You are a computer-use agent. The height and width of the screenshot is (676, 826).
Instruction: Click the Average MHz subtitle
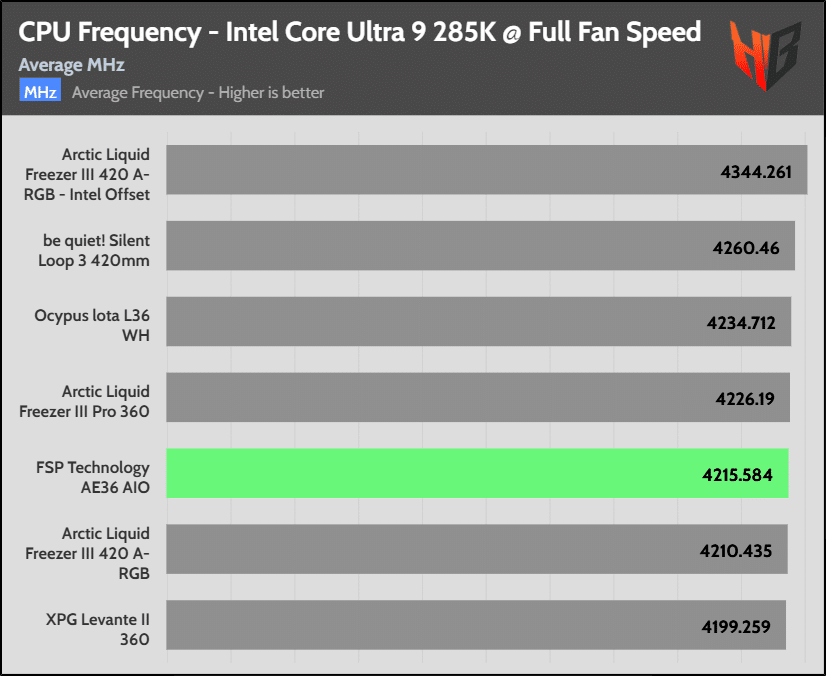click(72, 65)
